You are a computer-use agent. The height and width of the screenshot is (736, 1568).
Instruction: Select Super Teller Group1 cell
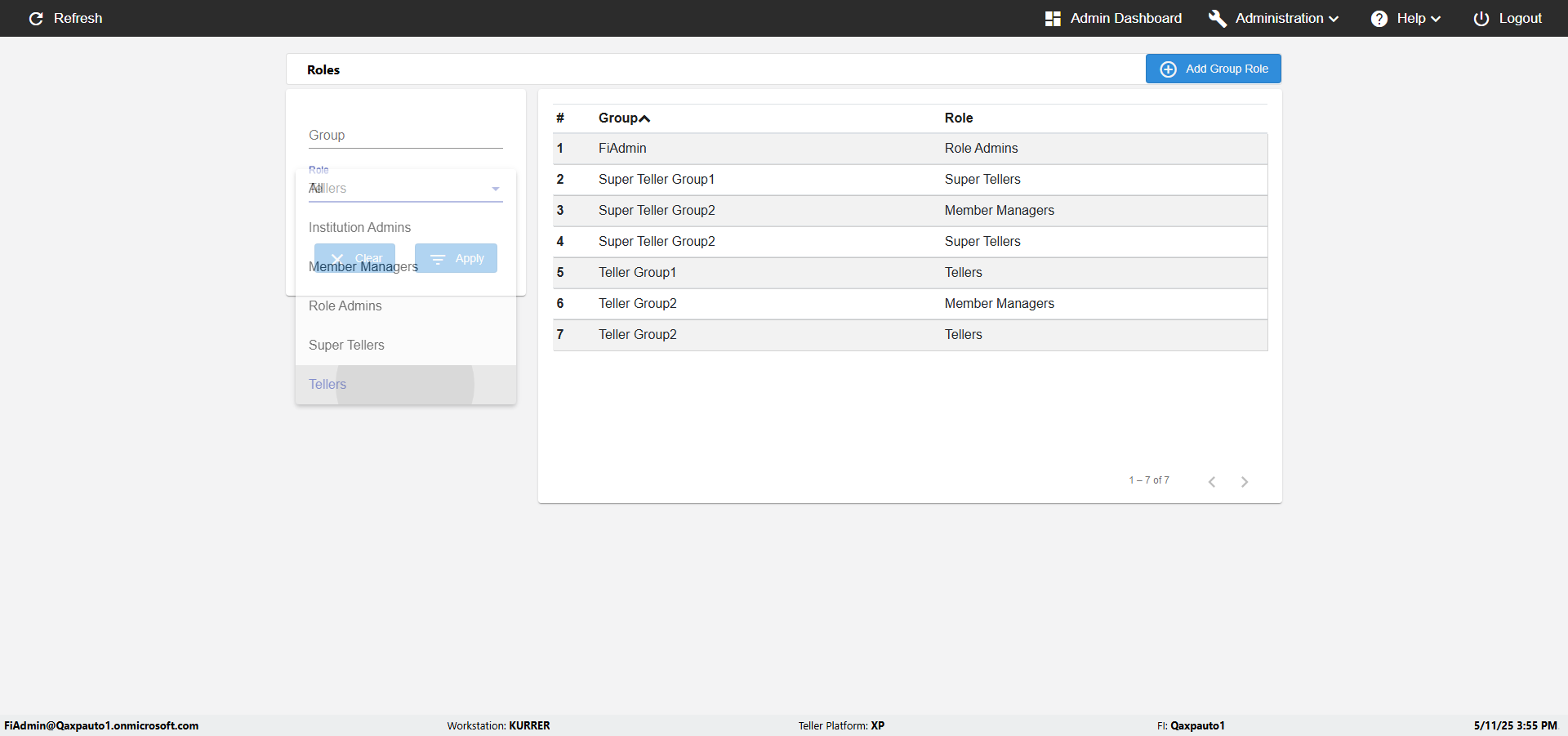coord(656,179)
